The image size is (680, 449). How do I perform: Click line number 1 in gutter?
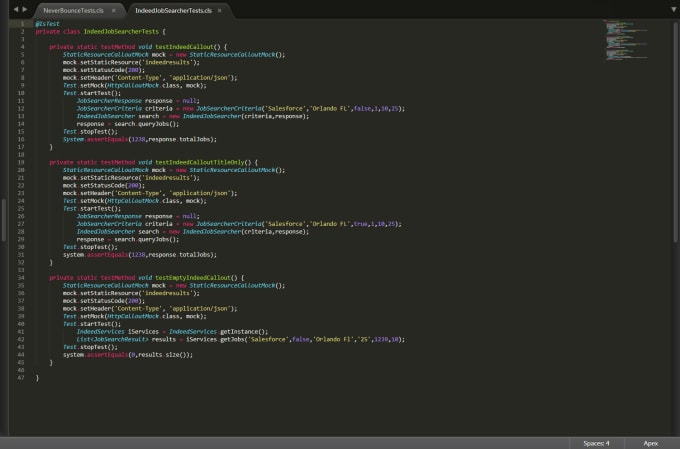pos(23,24)
